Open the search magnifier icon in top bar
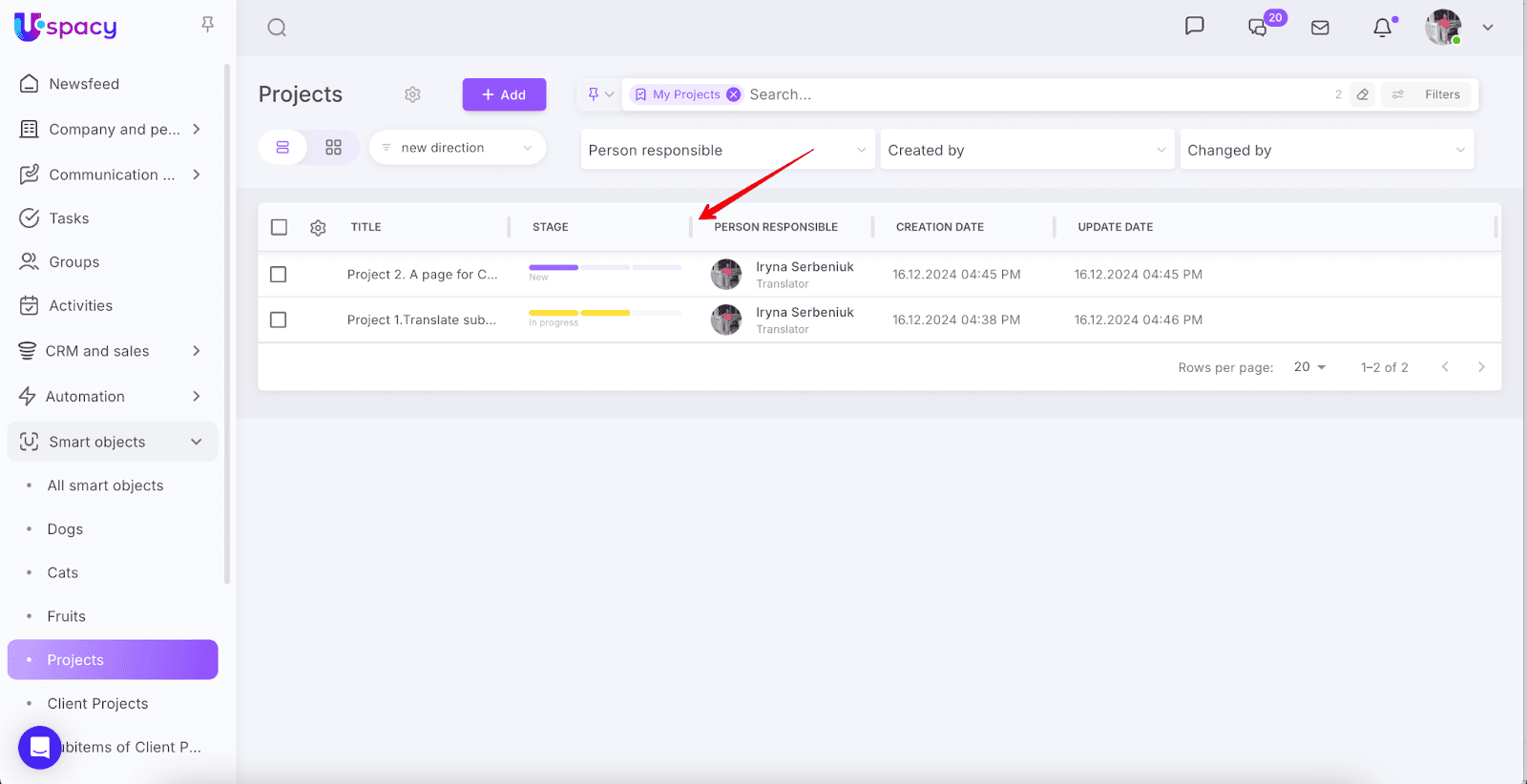1527x784 pixels. click(x=277, y=28)
